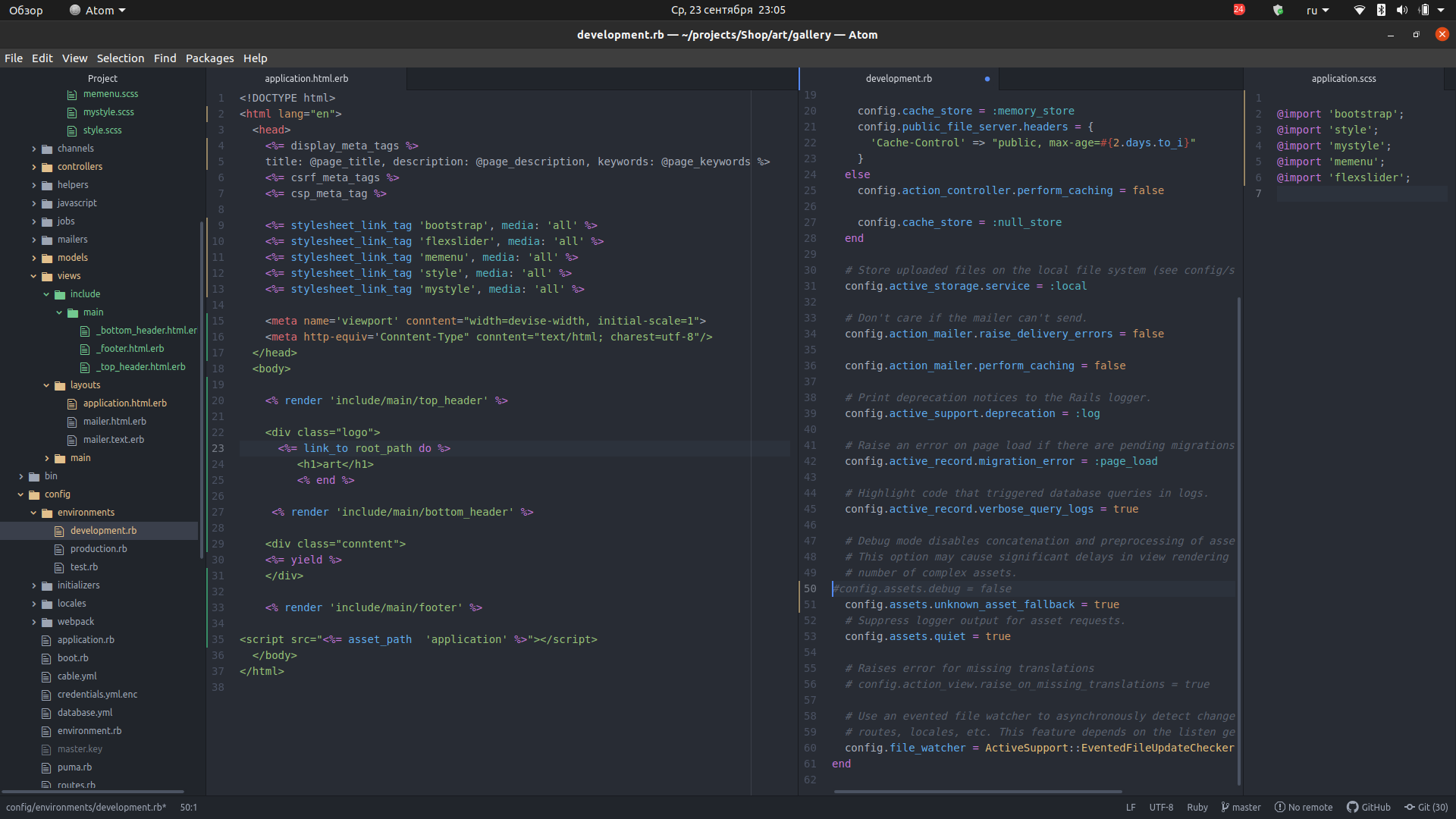Open the clock and calendar panel
This screenshot has height=819, width=1456.
tap(728, 11)
